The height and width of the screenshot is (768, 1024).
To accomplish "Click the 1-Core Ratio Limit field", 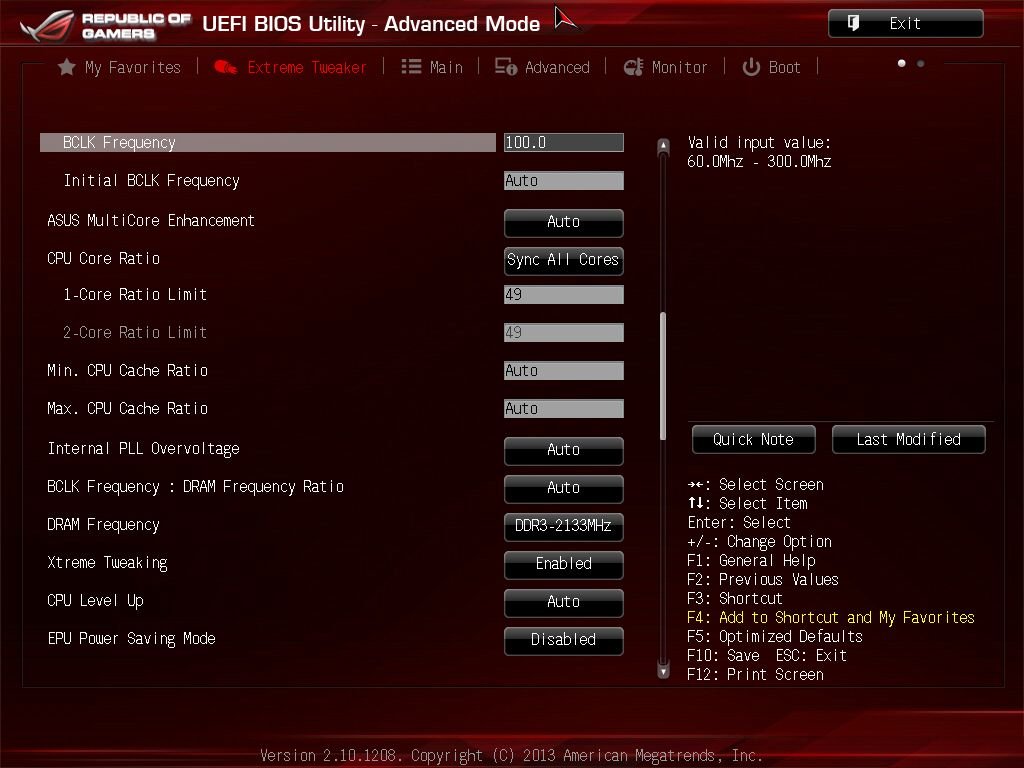I will pos(564,295).
